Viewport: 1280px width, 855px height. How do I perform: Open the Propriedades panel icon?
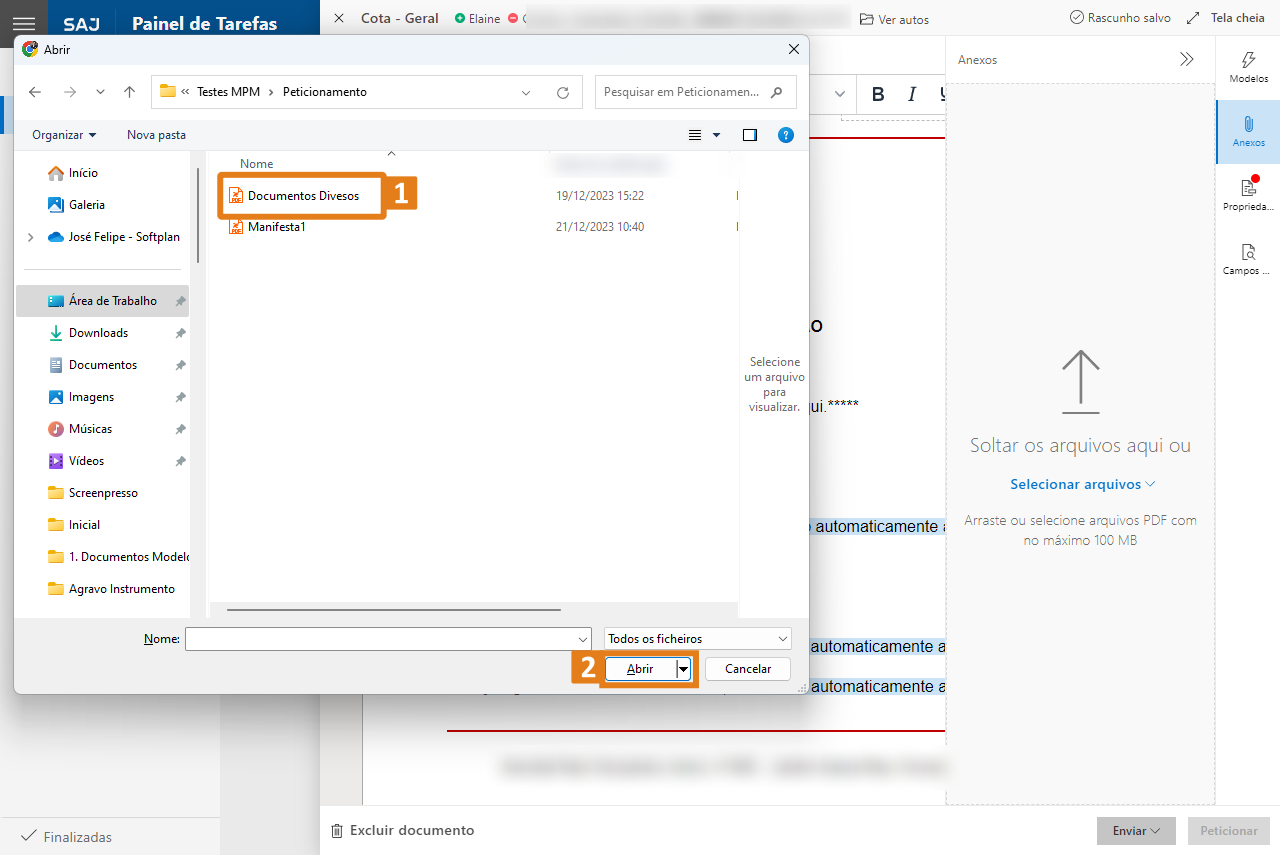point(1248,188)
